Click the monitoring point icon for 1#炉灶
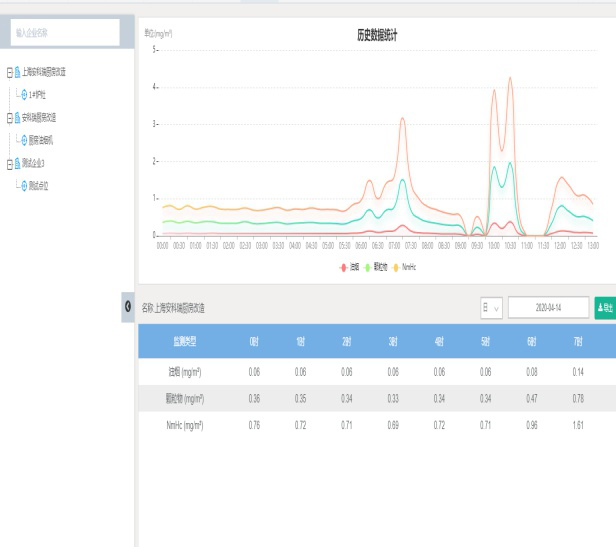This screenshot has height=547, width=616. (x=25, y=95)
